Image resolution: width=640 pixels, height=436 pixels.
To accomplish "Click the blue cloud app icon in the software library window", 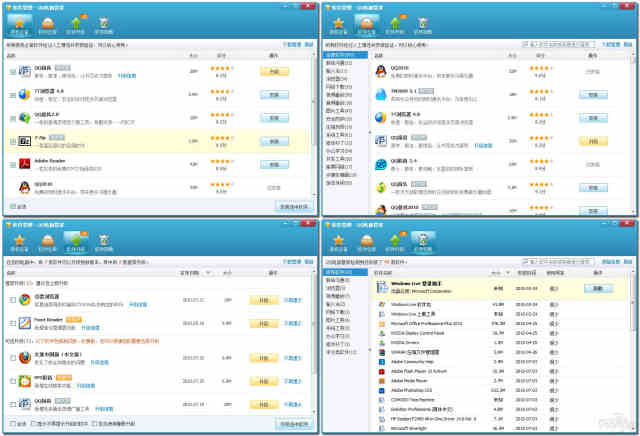I will [381, 95].
